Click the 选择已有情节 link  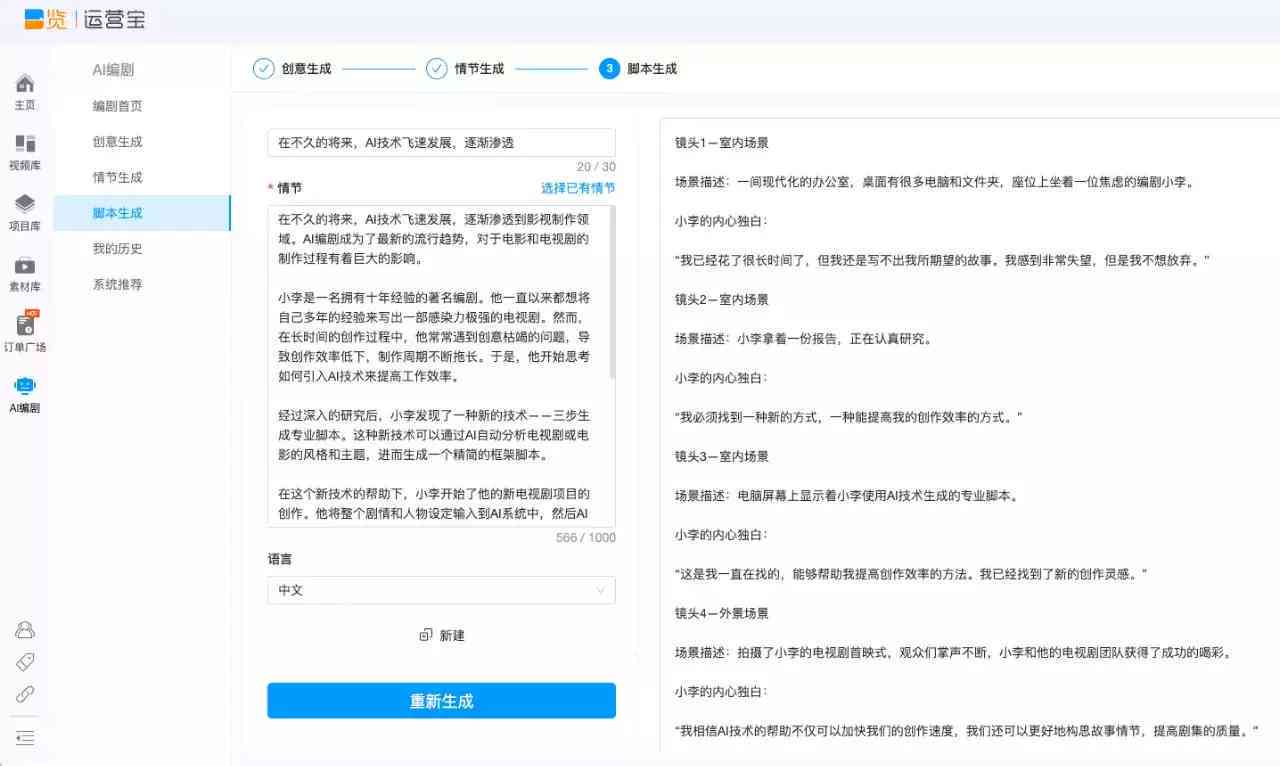tap(578, 188)
